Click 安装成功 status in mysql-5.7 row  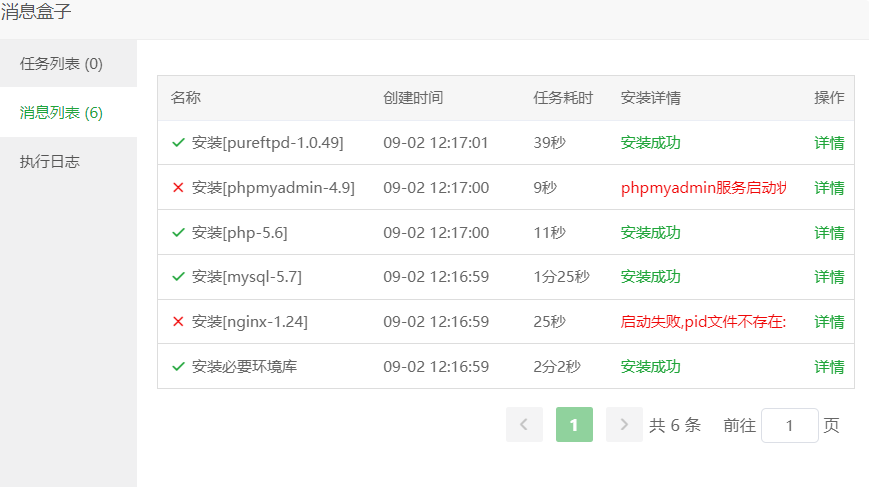[651, 276]
